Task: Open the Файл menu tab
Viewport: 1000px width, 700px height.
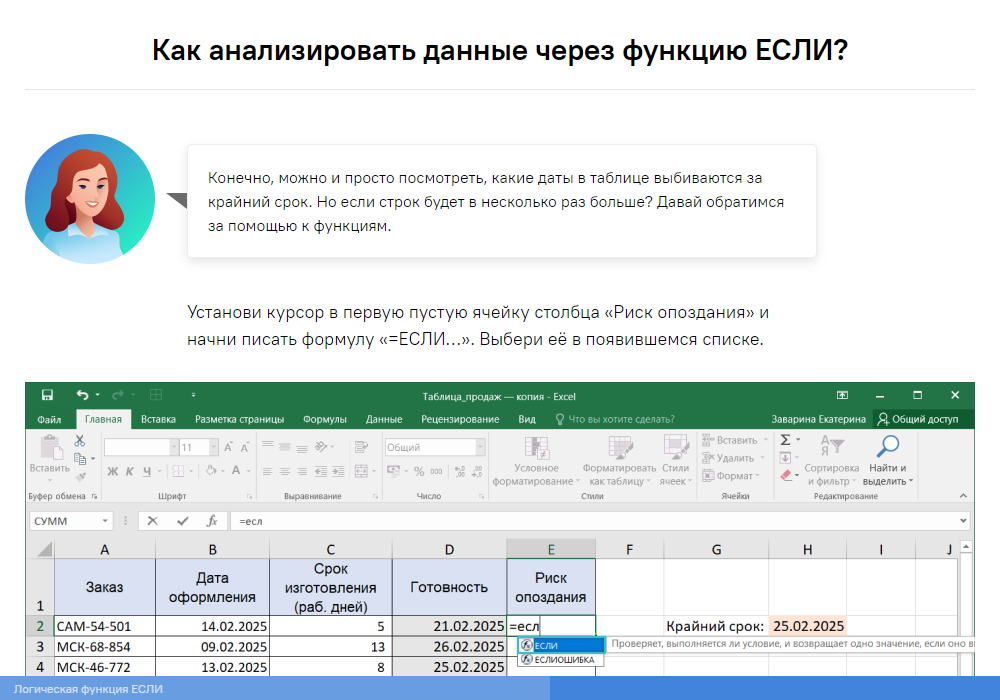Action: pyautogui.click(x=49, y=419)
